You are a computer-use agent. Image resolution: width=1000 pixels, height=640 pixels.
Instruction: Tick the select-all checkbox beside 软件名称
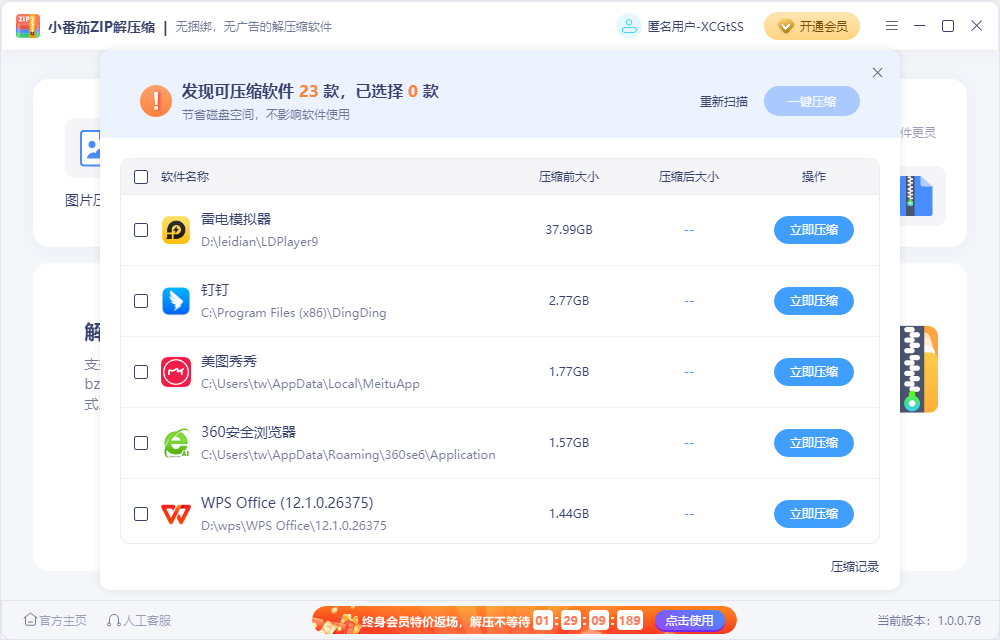point(141,177)
